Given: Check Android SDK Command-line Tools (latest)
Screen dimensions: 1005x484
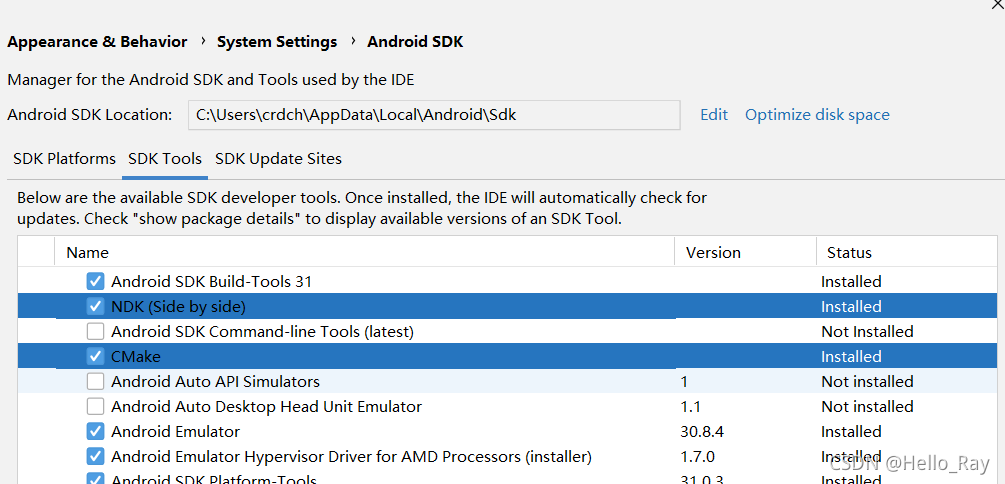Looking at the screenshot, I should [96, 331].
